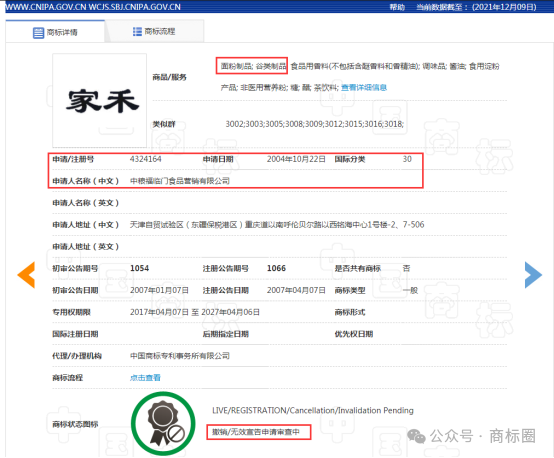Select registration announcement number 1066
554x458 pixels.
pos(276,268)
